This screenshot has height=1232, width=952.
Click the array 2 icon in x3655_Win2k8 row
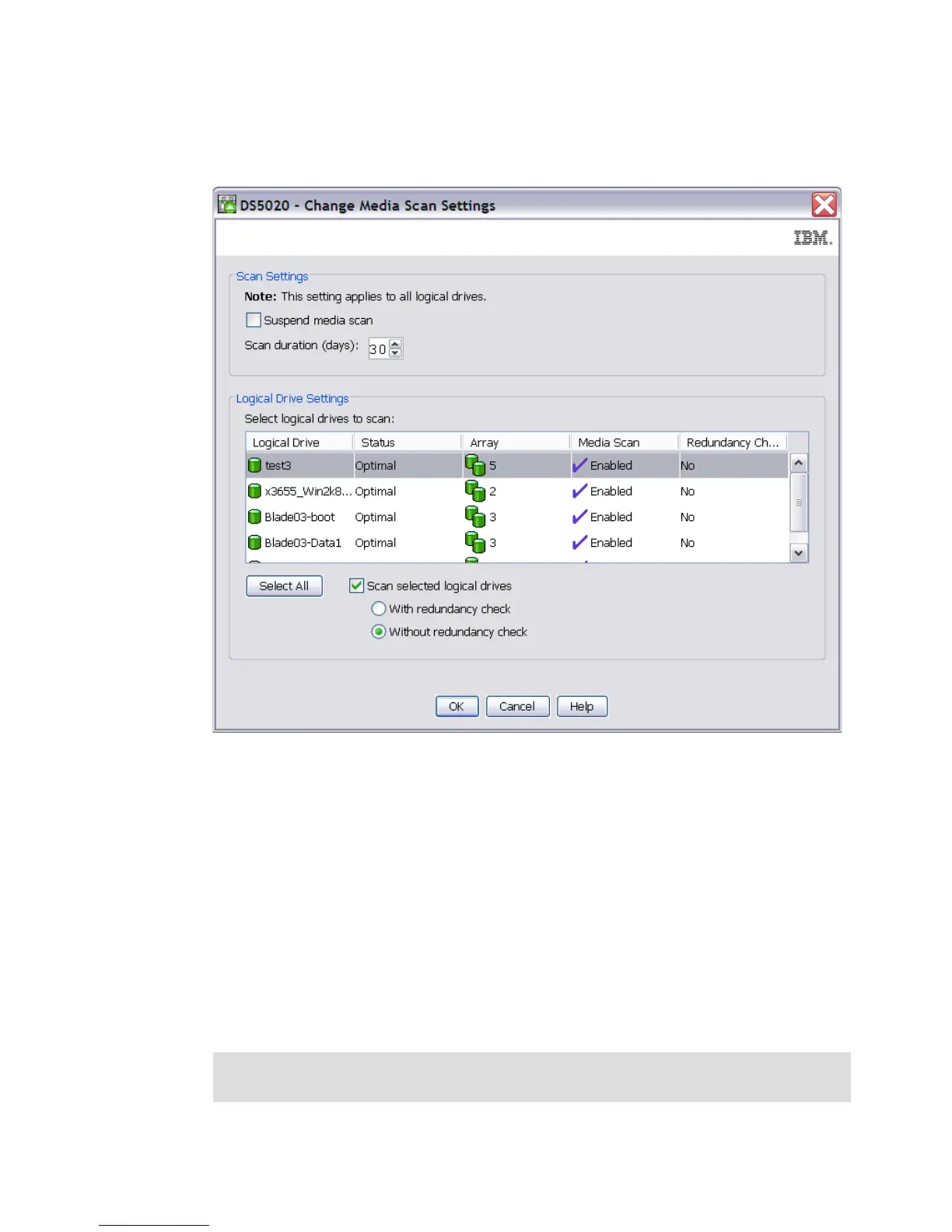475,491
